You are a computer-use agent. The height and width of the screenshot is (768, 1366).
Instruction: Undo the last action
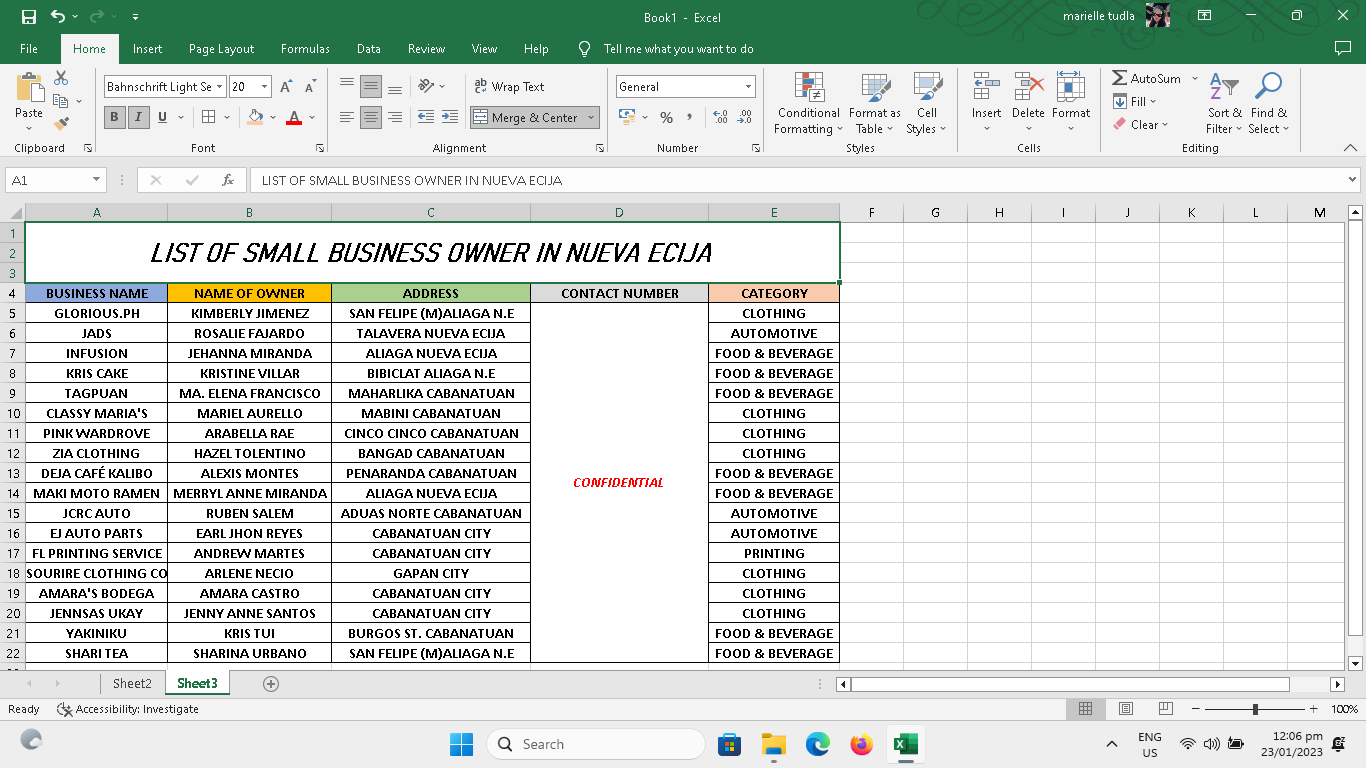click(x=58, y=17)
